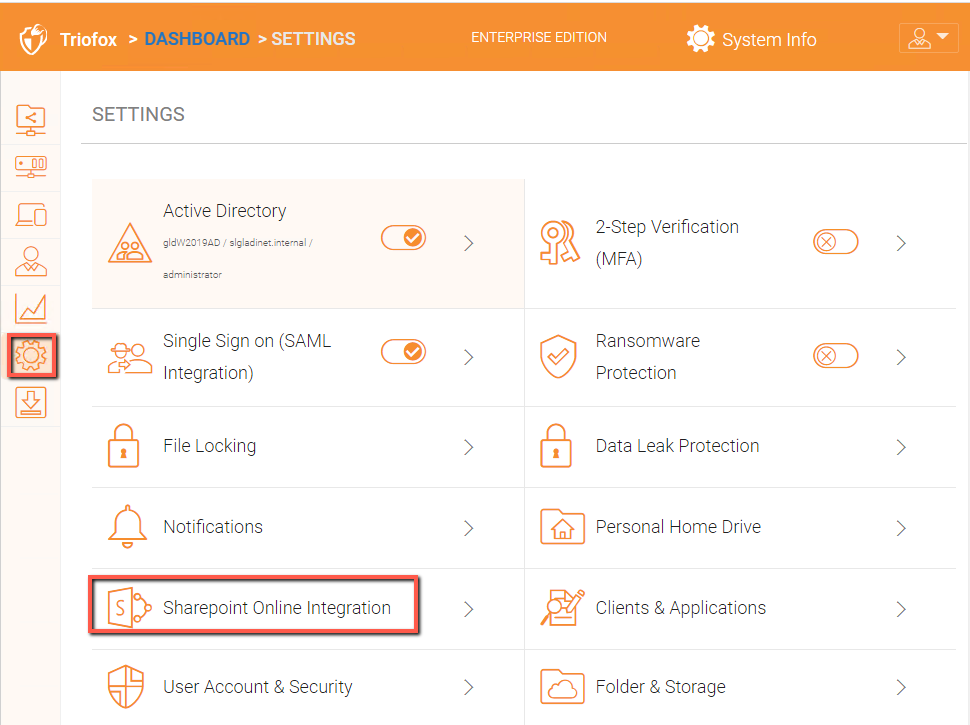The width and height of the screenshot is (970, 725).
Task: Expand the User Account & Security chevron
Action: click(469, 687)
